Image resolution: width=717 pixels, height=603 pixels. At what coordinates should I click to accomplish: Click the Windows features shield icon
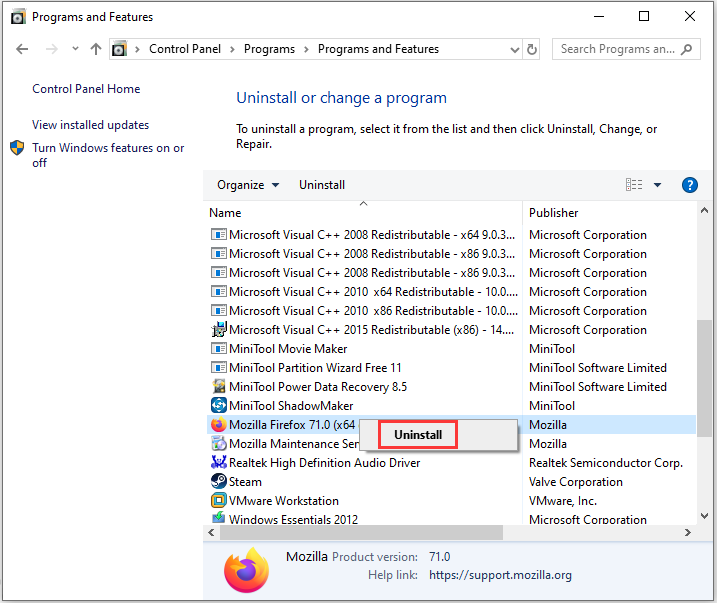(17, 148)
